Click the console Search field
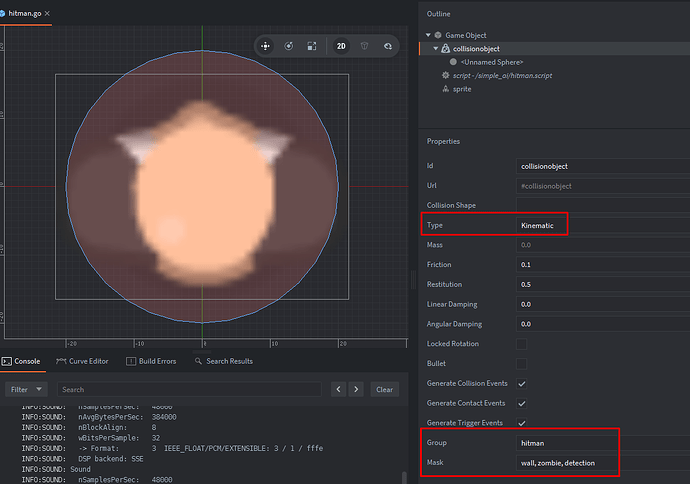690x484 pixels. point(189,389)
